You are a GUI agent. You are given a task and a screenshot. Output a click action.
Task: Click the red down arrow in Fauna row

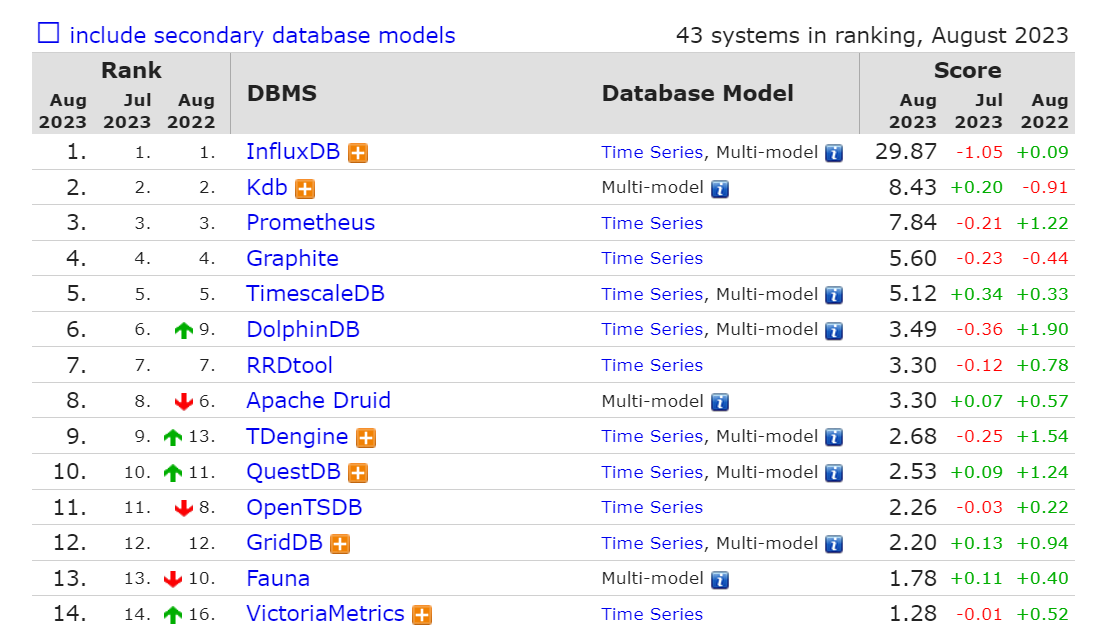173,579
